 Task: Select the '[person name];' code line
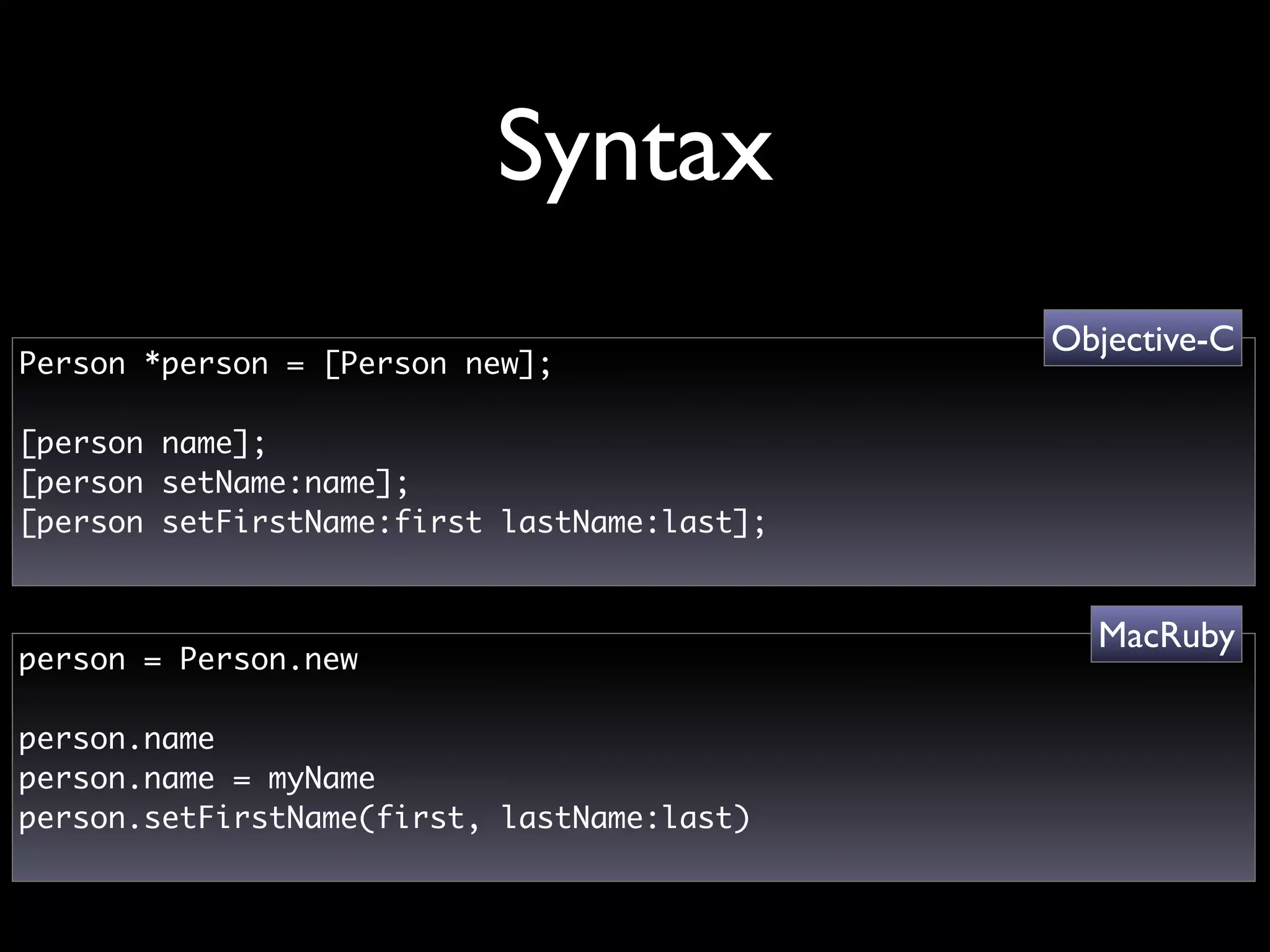pyautogui.click(x=143, y=444)
